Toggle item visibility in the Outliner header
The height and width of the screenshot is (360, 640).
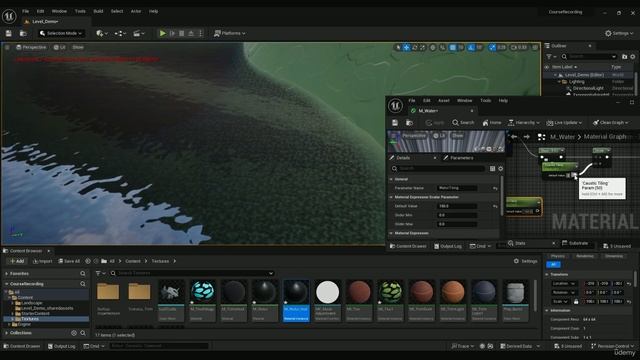click(x=547, y=67)
